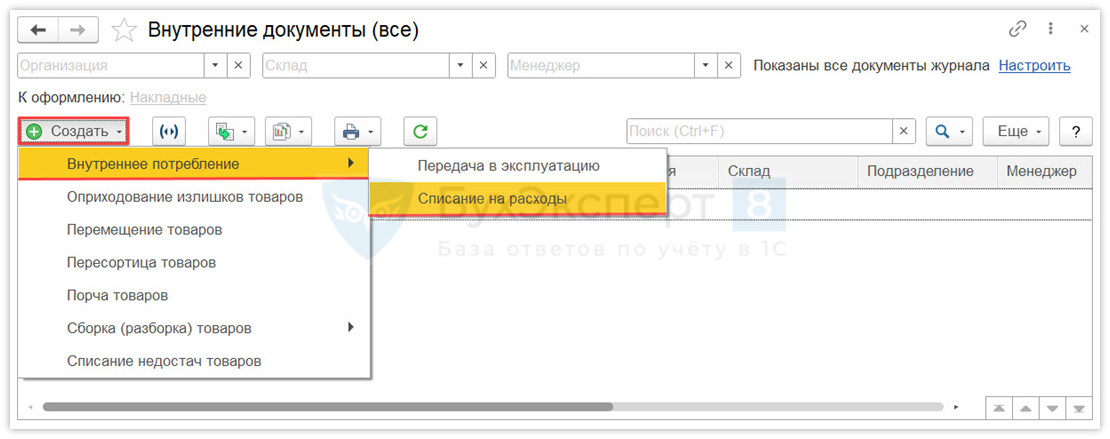Open the magnifier search options dropdown
Image resolution: width=1110 pixels, height=439 pixels.
click(949, 131)
